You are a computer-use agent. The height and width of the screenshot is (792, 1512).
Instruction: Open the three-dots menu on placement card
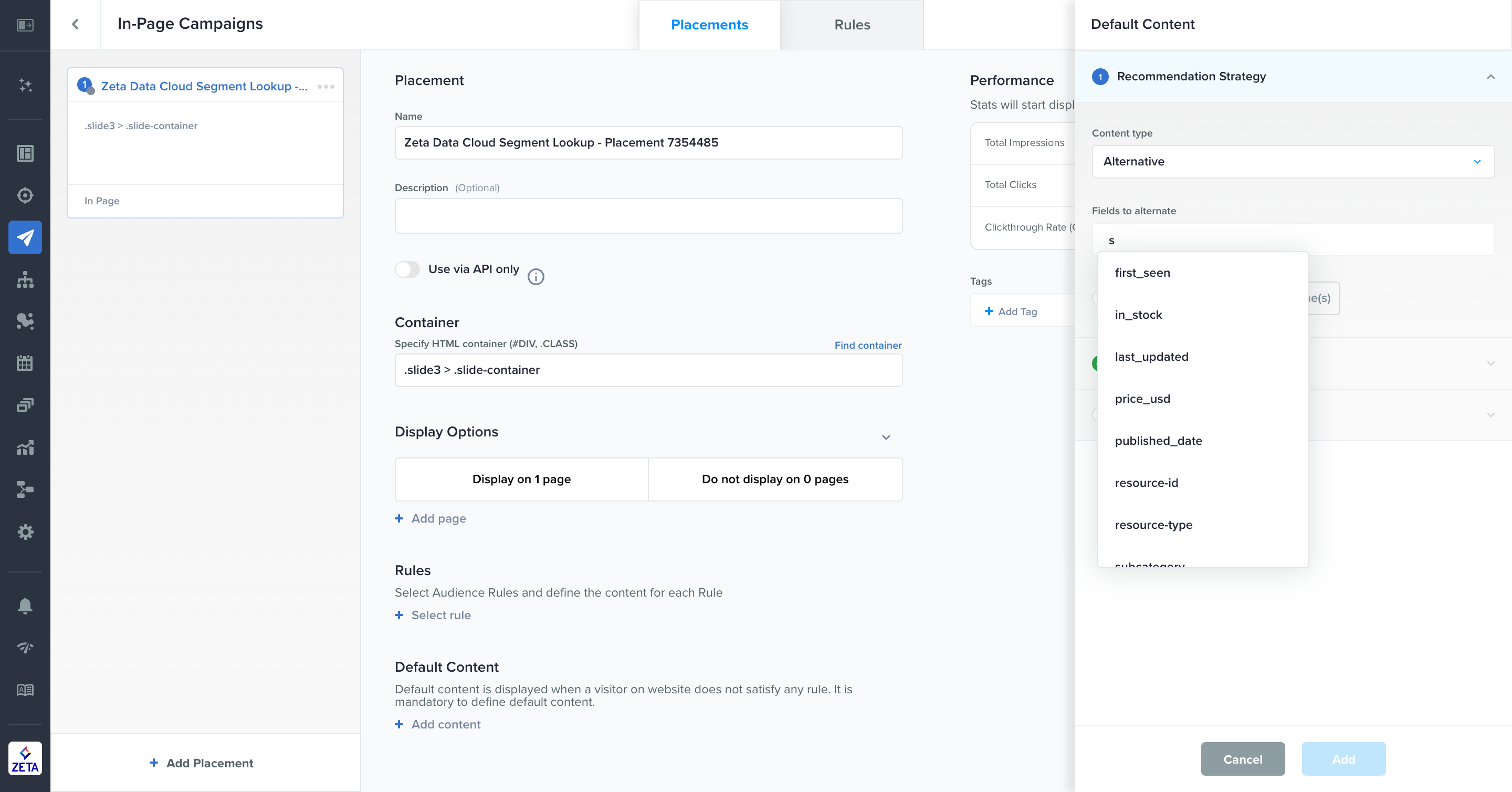click(x=325, y=86)
